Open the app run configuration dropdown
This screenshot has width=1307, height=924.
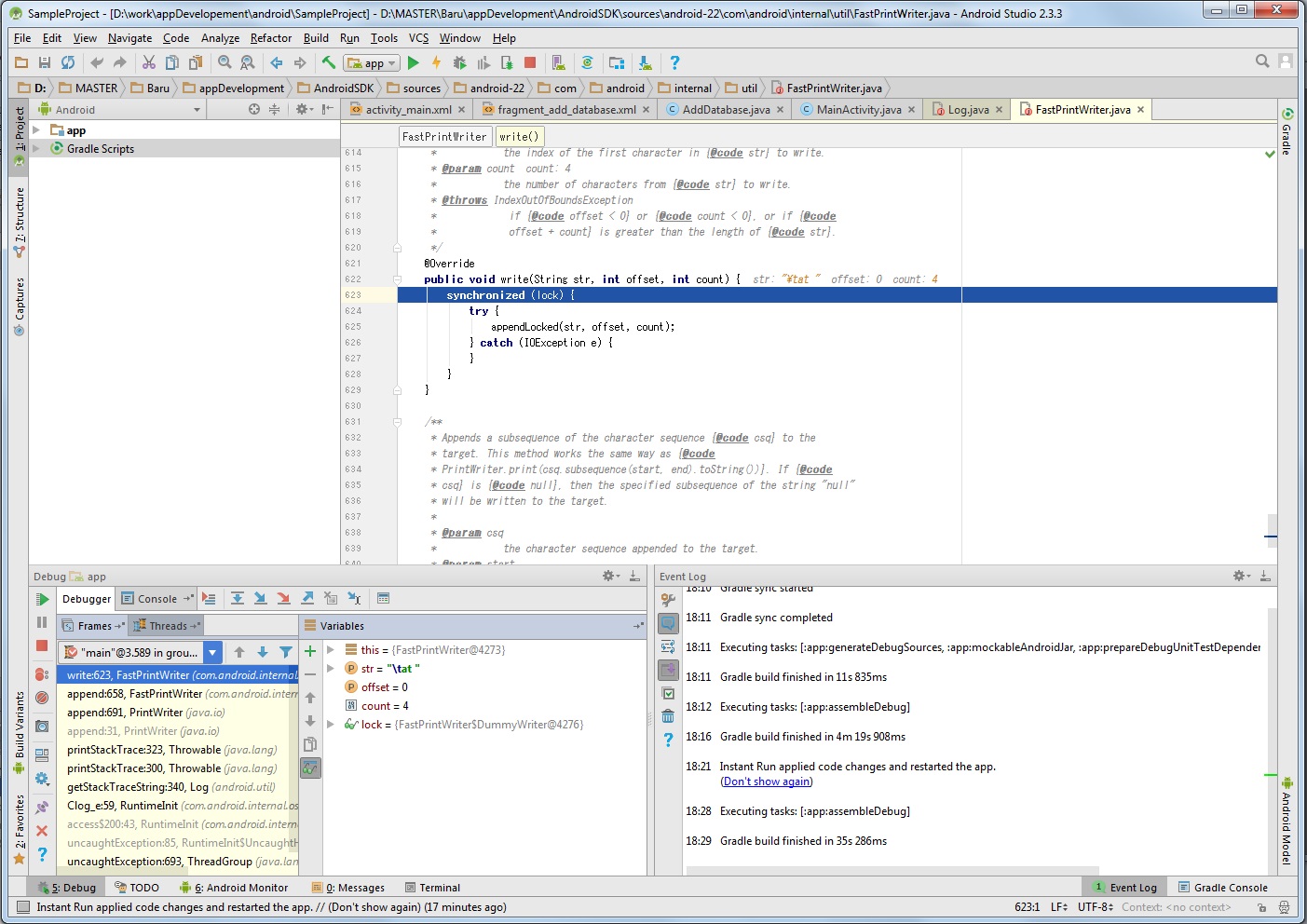[371, 63]
